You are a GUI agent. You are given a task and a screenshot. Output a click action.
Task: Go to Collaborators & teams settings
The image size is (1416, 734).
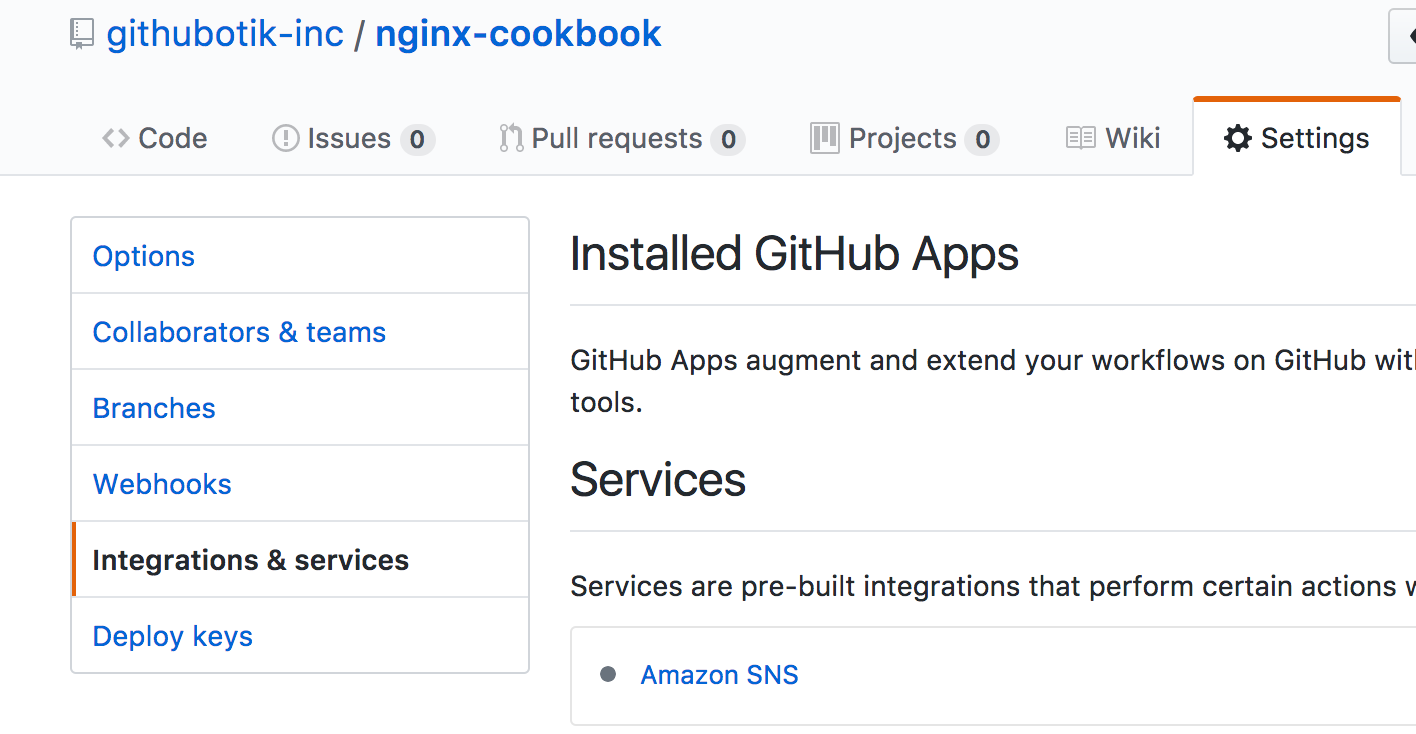300,332
